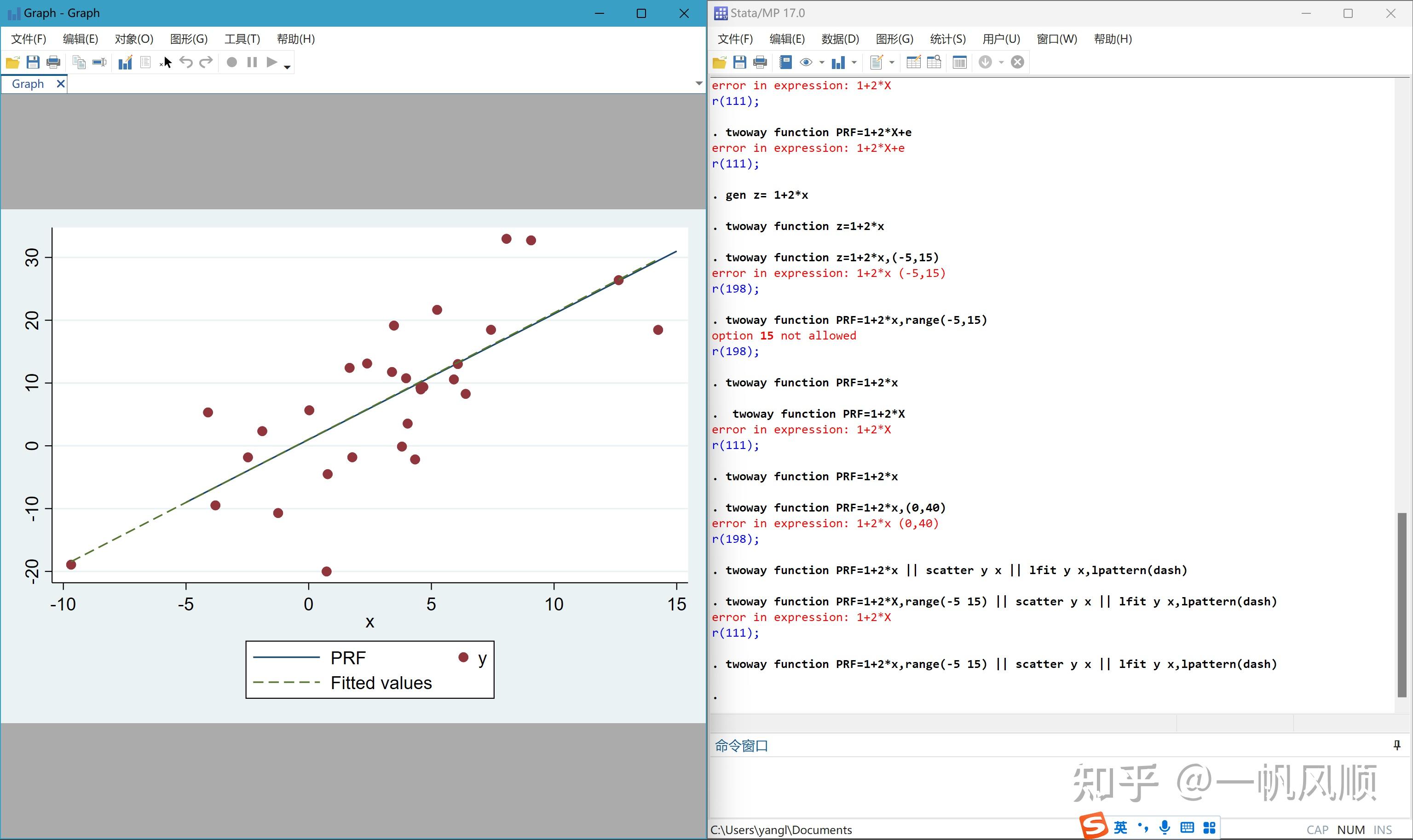The width and height of the screenshot is (1413, 840).
Task: Open the Sogou IME toolbox grid icon
Action: 1209,828
